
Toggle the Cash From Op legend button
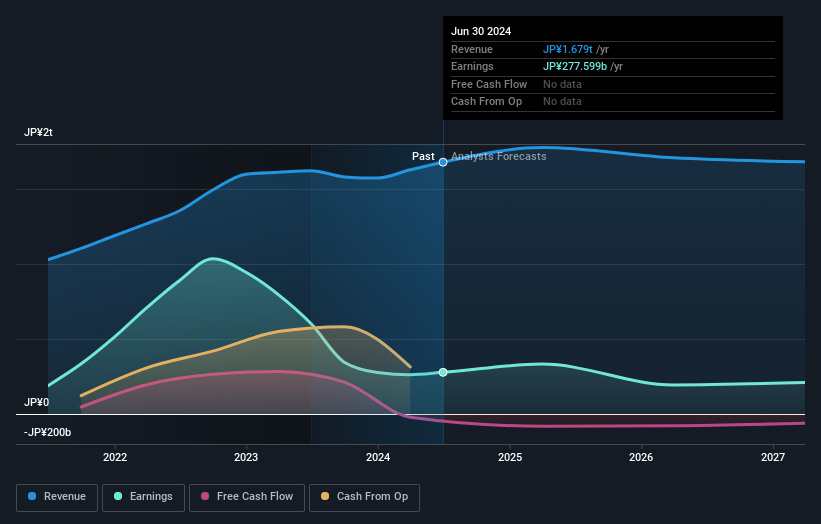coord(364,497)
